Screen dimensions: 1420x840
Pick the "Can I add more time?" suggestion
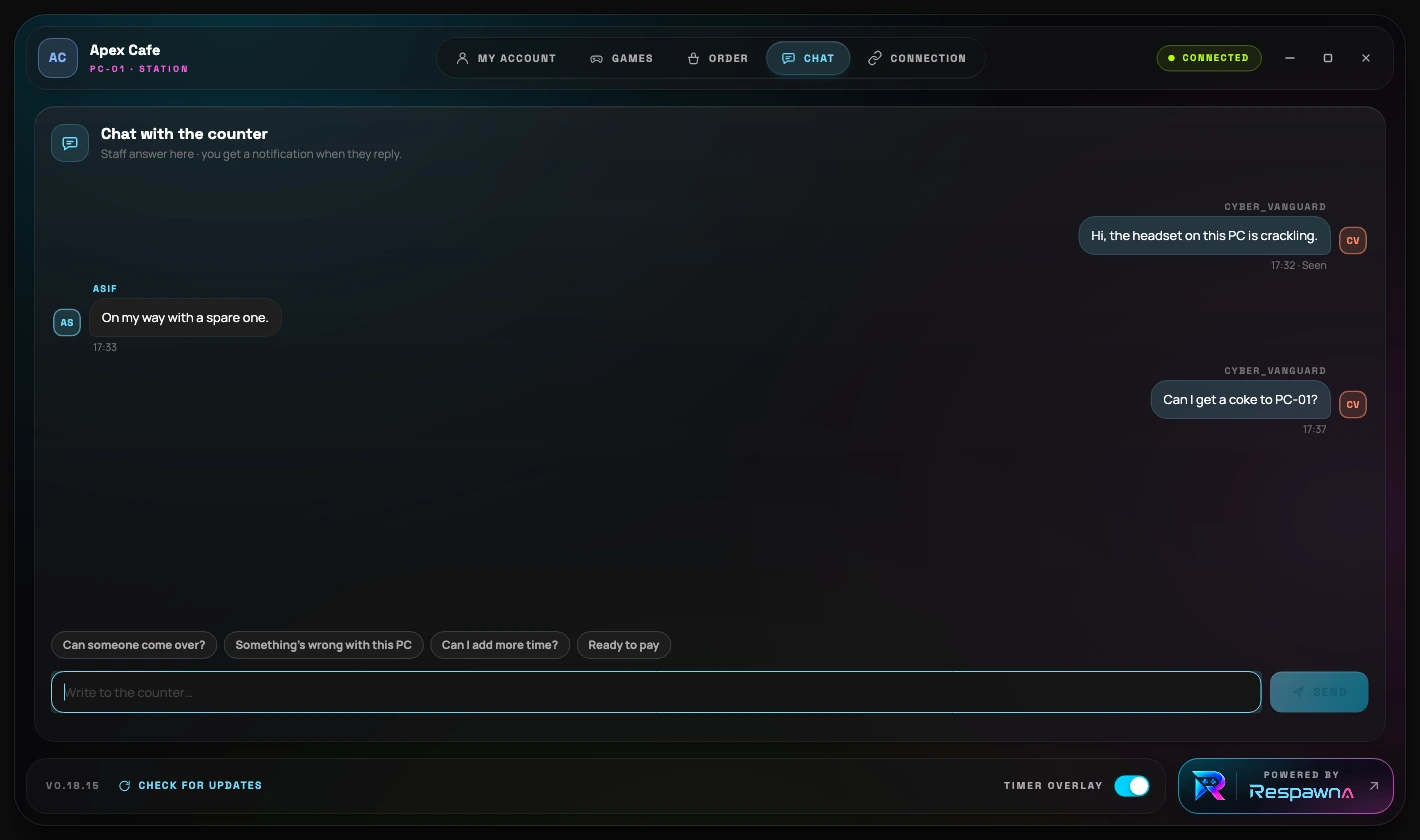tap(500, 645)
